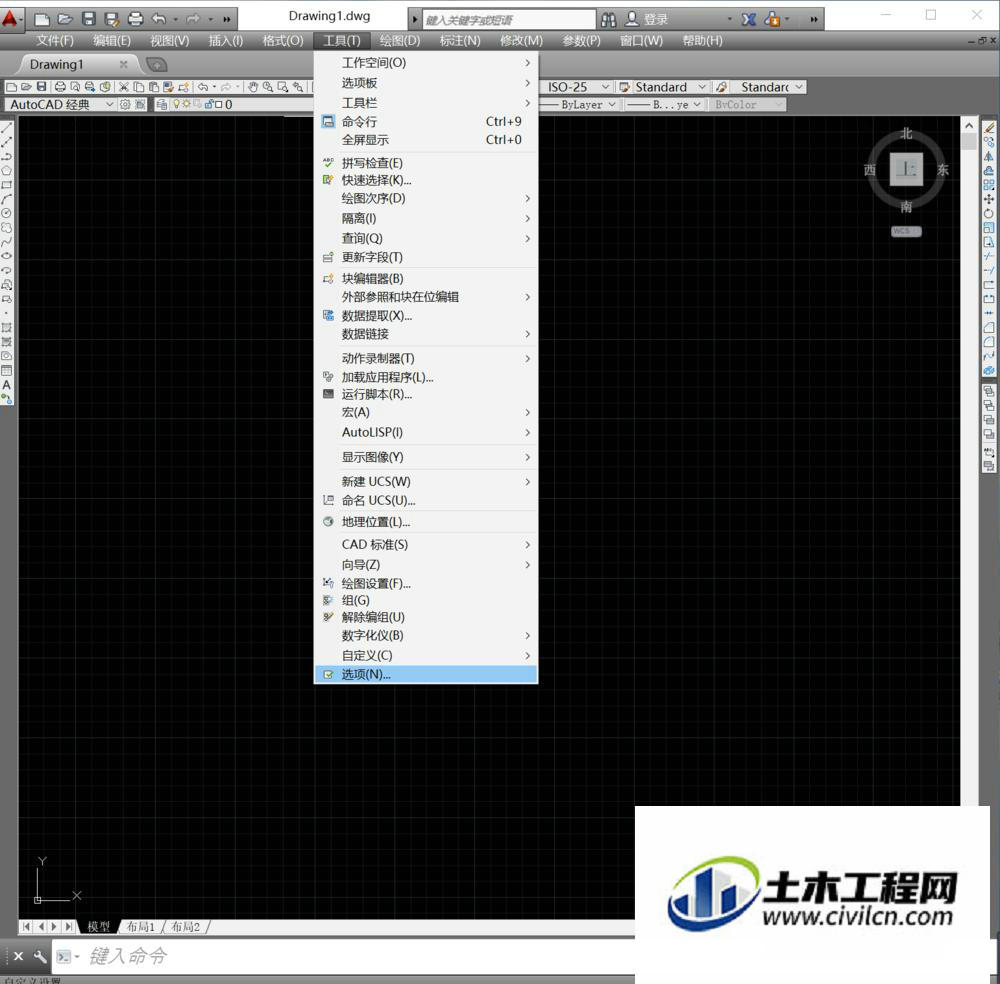Open the Layer Properties Manager icon
1000x984 pixels.
pos(162,104)
